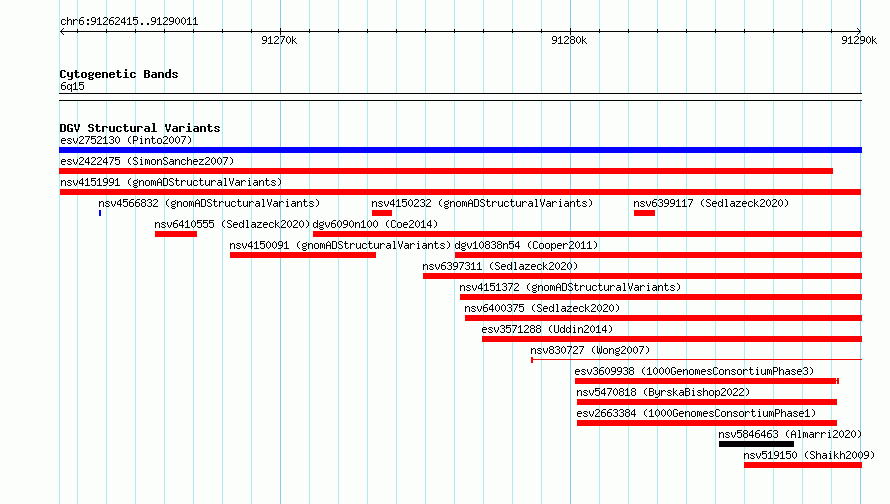890x504 pixels.
Task: Open nsv5846463 (Almarri2020) label
Action: click(x=790, y=434)
